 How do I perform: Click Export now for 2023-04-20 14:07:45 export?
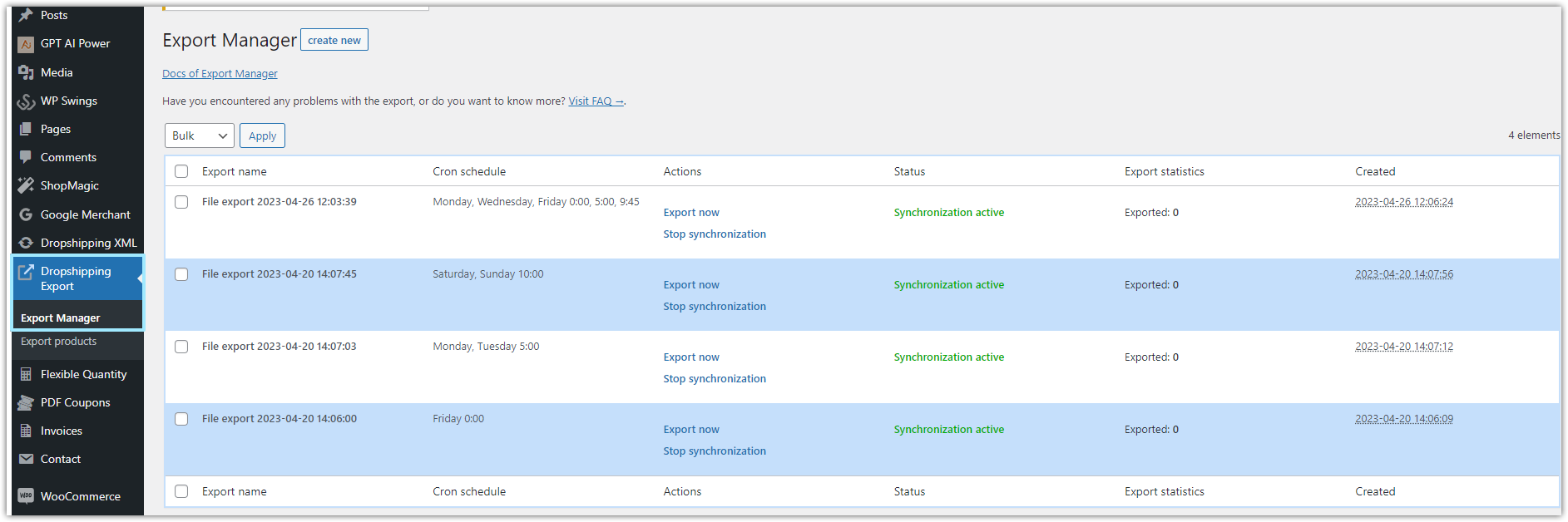point(691,285)
